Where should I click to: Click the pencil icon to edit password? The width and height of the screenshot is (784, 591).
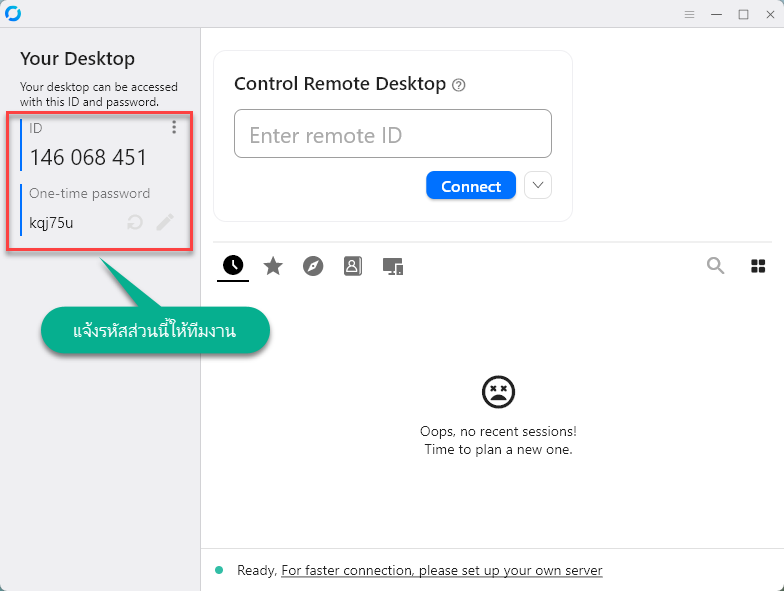click(164, 222)
